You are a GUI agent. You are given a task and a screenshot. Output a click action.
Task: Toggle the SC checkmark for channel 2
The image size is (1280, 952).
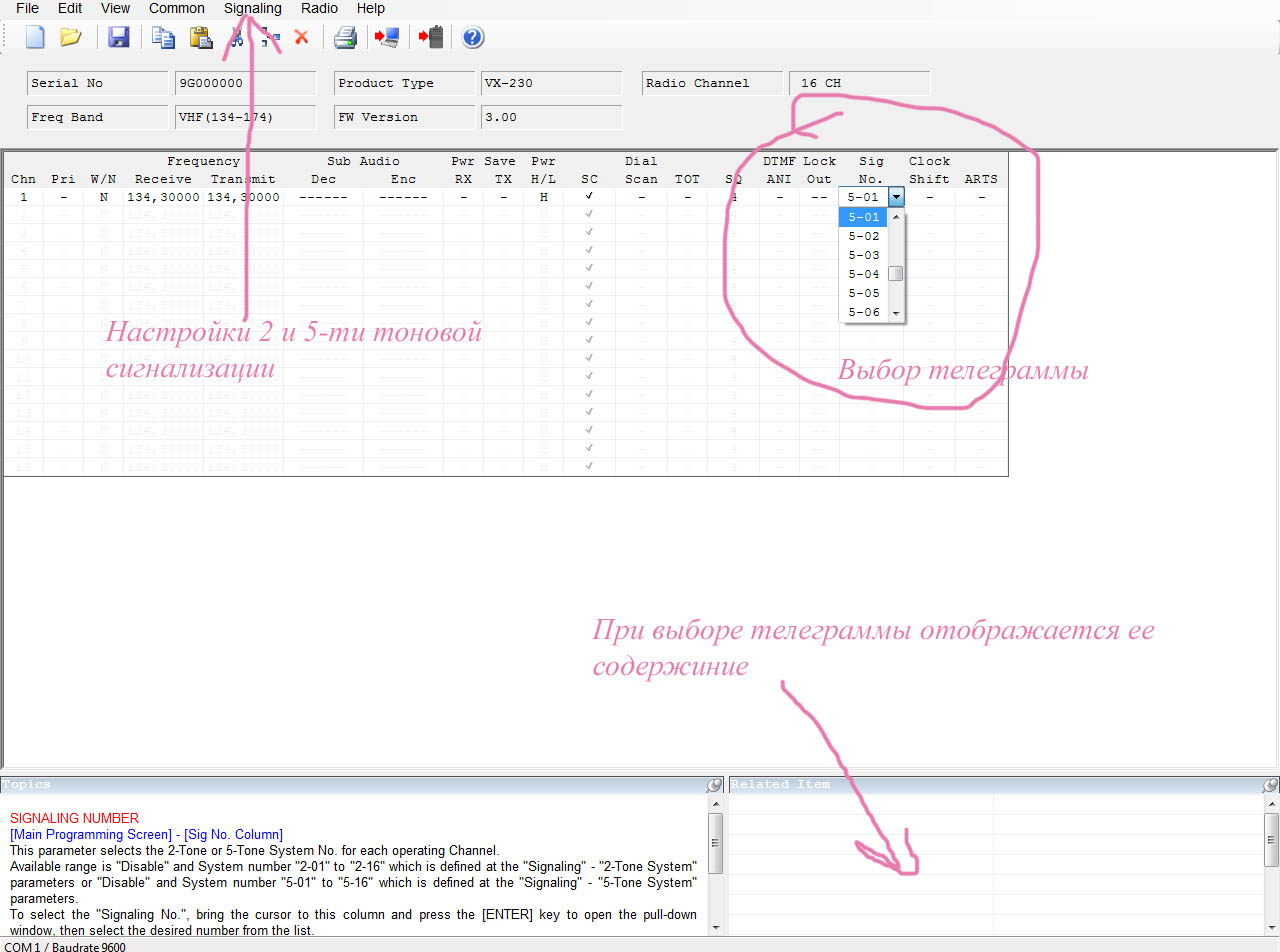coord(590,215)
